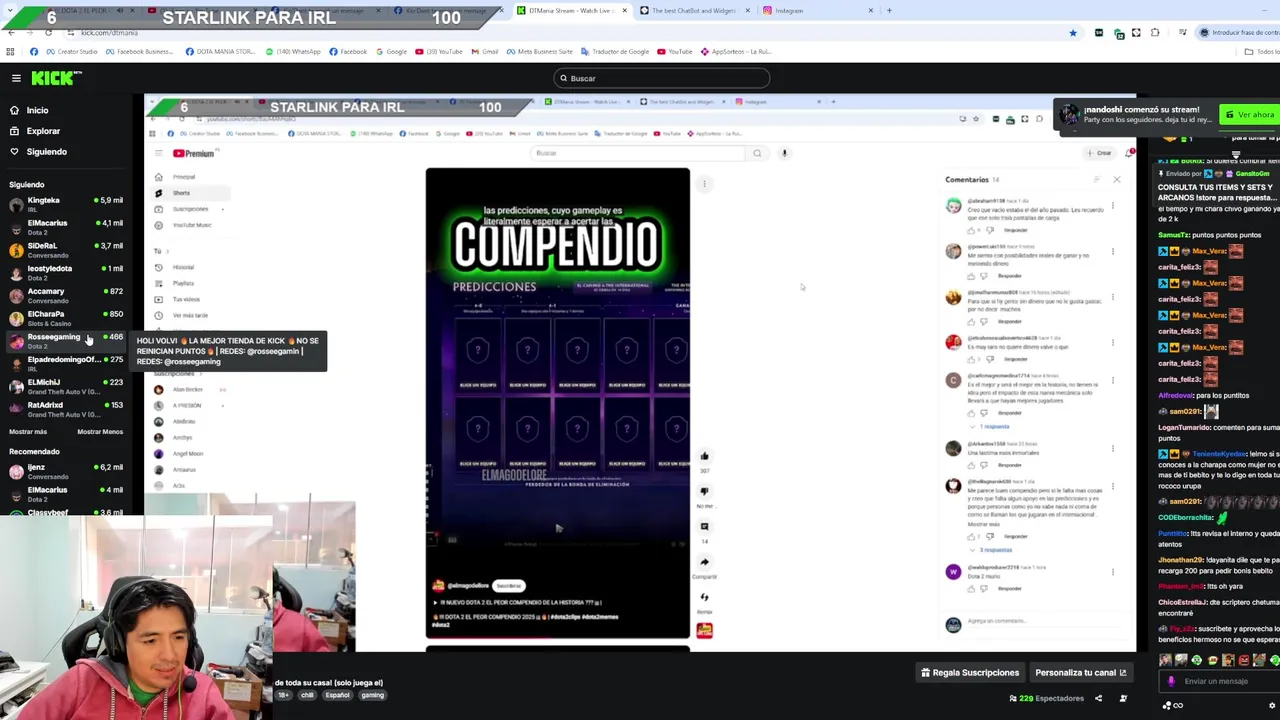This screenshot has height=720, width=1280.
Task: Click YouTube search magnifier in stream
Action: (x=757, y=153)
